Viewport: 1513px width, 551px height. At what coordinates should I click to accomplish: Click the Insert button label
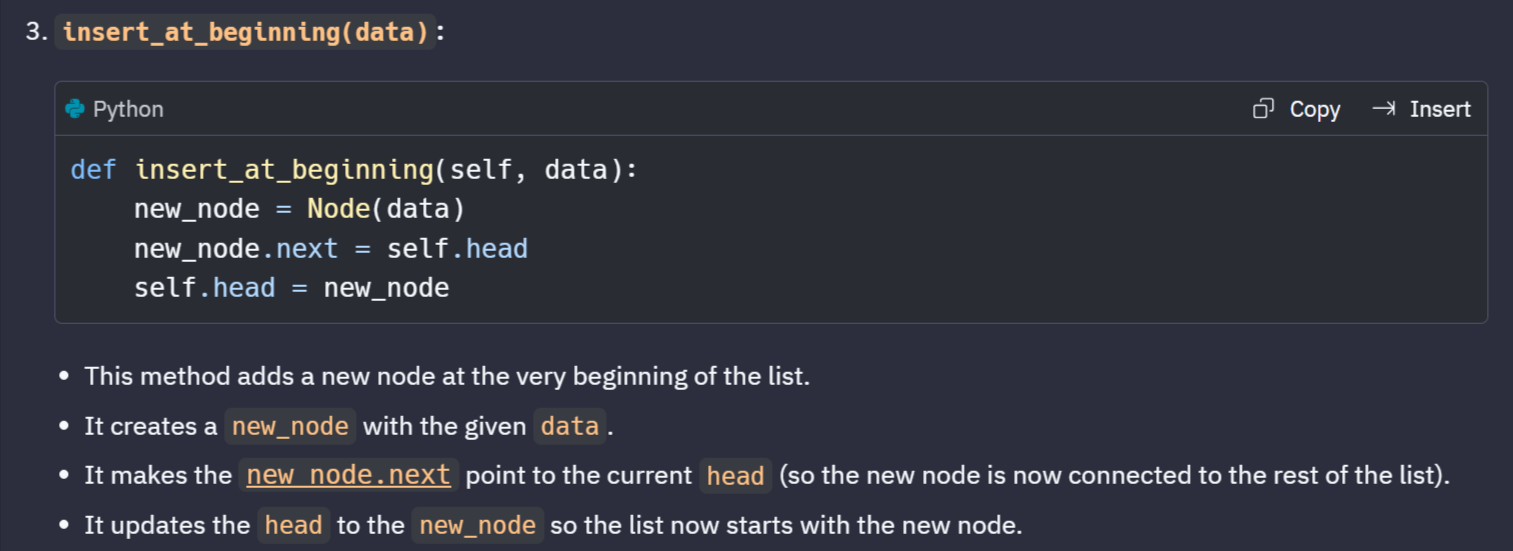[1440, 109]
